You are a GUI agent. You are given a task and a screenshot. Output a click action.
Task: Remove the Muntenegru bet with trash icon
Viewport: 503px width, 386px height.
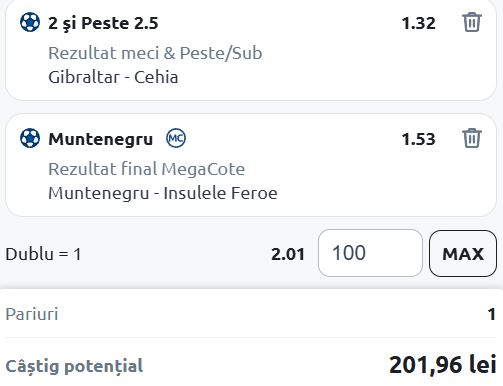pos(472,138)
